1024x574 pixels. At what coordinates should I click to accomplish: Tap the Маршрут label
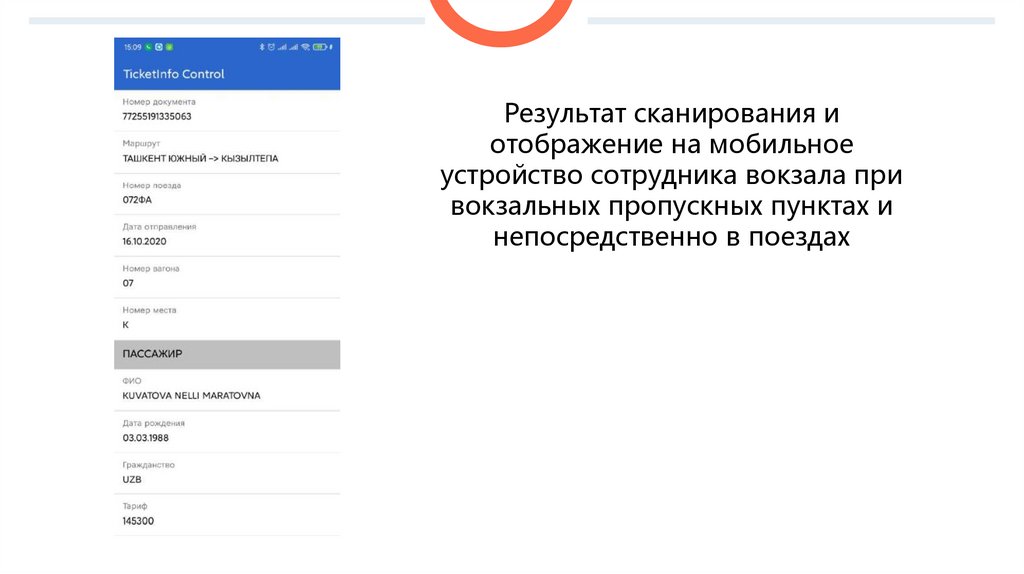(141, 144)
